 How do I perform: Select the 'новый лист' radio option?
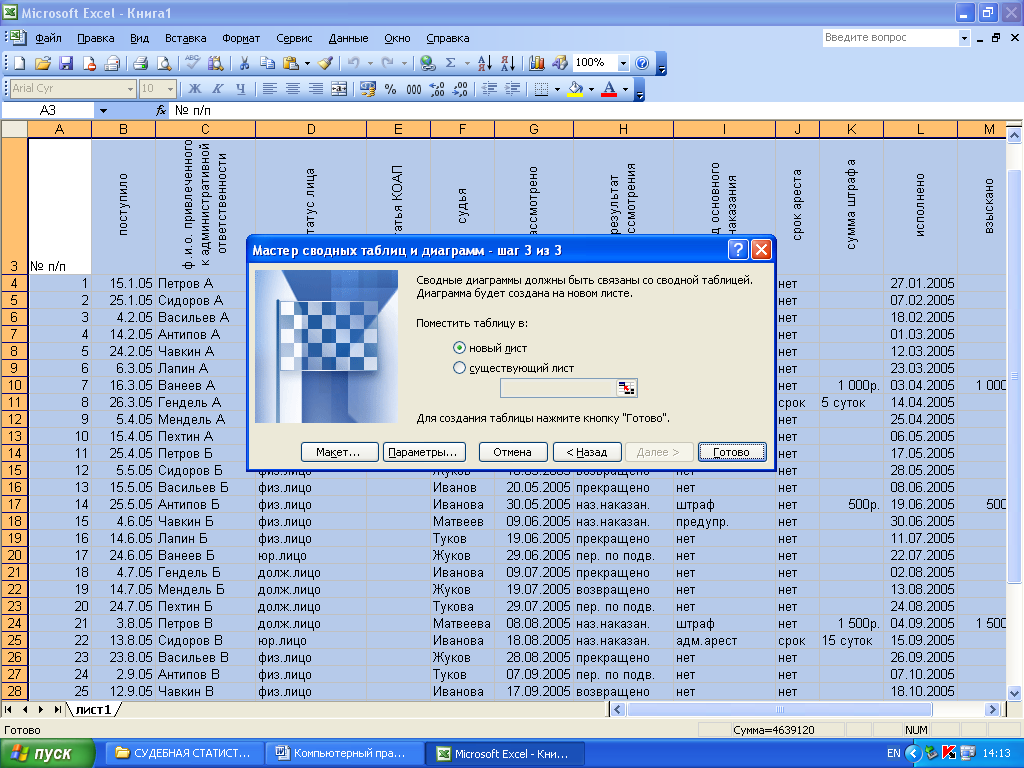[x=459, y=348]
